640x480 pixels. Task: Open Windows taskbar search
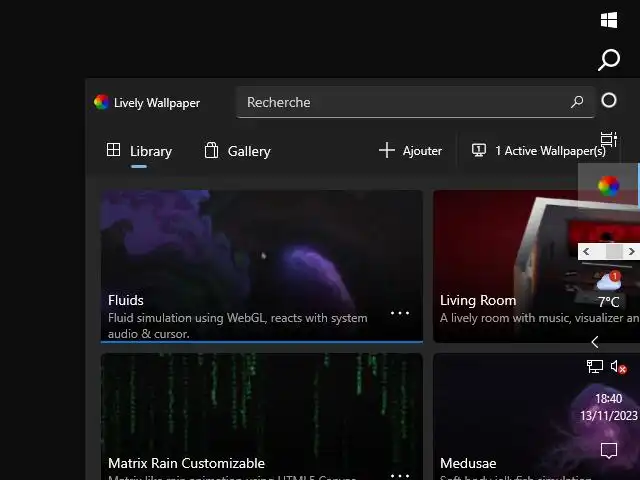point(609,60)
